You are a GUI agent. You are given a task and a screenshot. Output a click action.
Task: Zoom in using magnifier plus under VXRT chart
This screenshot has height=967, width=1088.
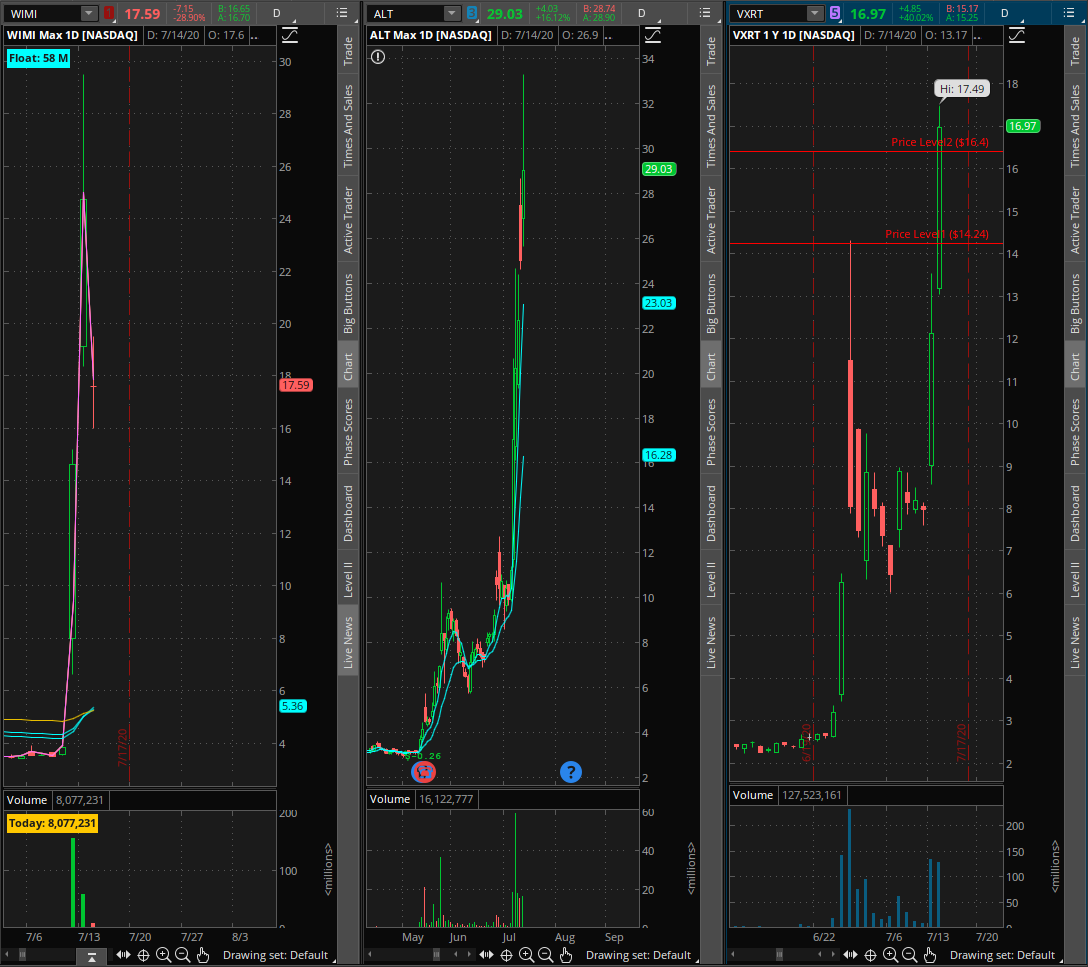point(890,955)
